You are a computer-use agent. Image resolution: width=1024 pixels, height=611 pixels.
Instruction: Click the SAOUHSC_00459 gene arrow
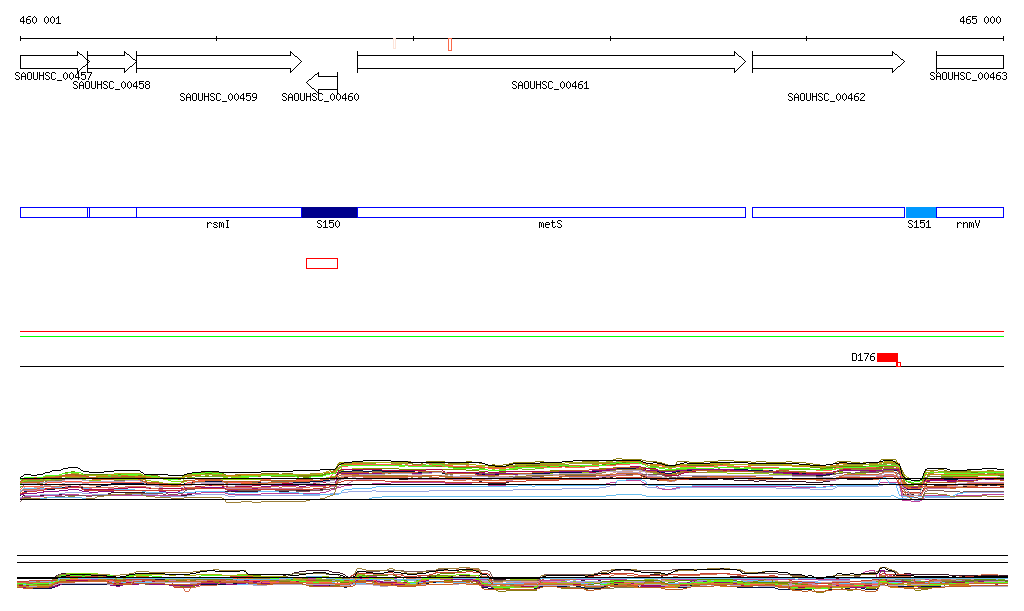(218, 62)
